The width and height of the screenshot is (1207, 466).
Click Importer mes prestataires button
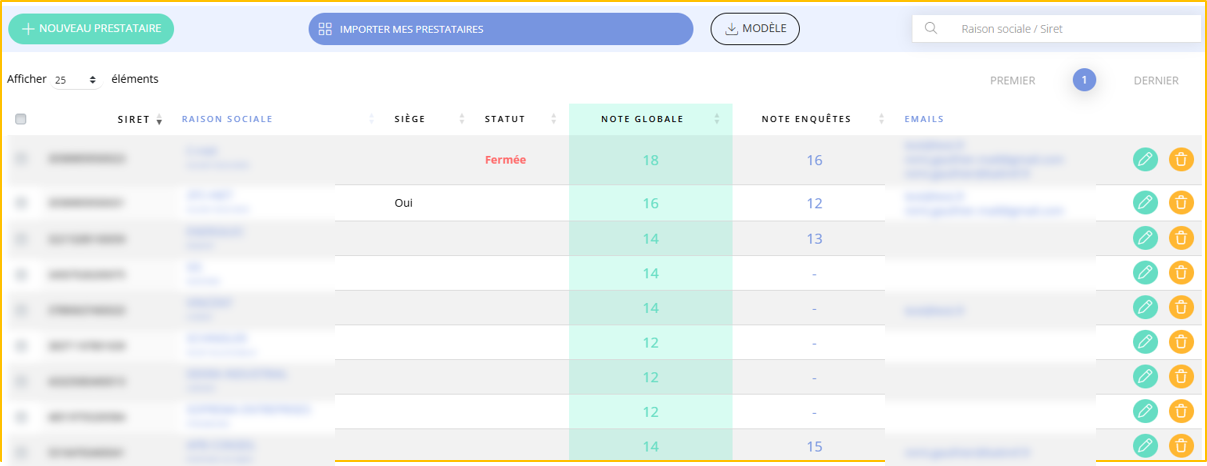click(x=500, y=29)
